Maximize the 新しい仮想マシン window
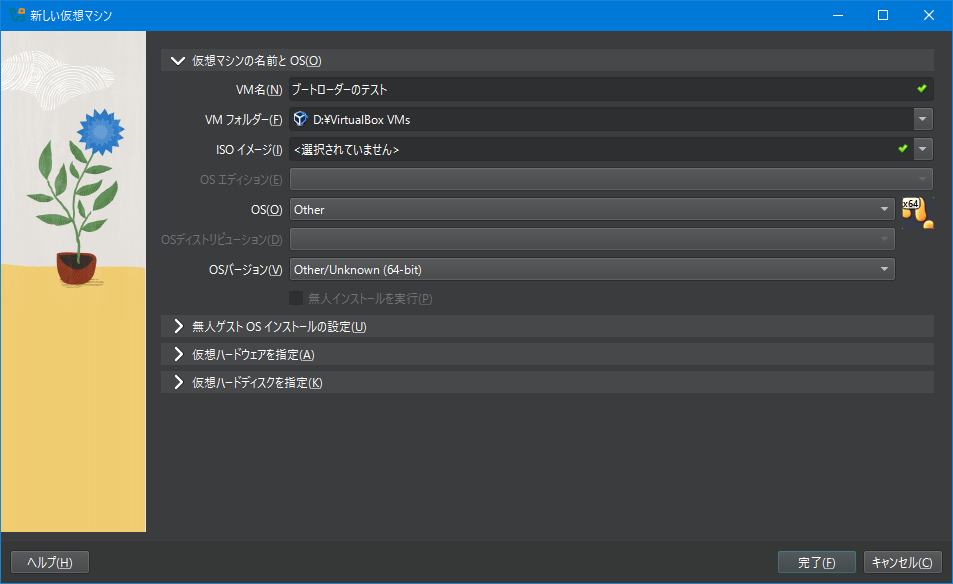The image size is (953, 584). (883, 15)
